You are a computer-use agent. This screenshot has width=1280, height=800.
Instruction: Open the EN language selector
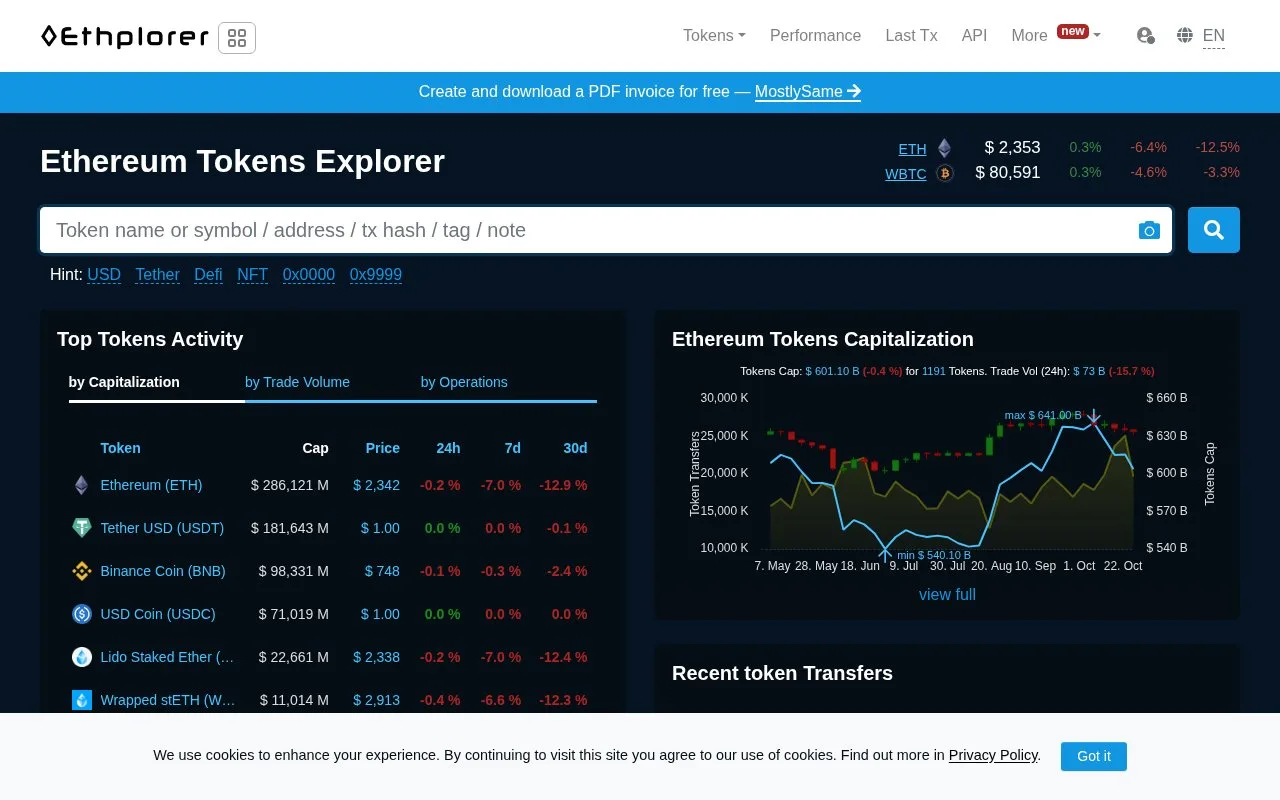point(1213,36)
